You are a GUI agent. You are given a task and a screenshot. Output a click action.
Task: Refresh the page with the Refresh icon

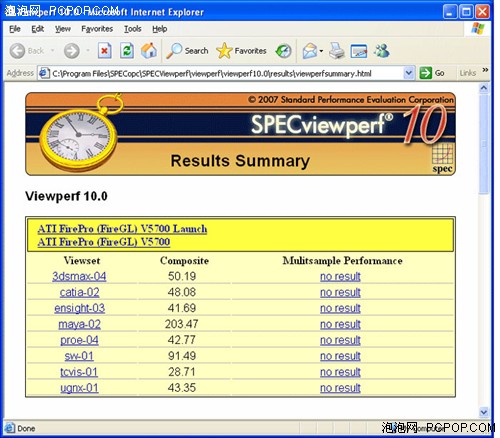[127, 51]
